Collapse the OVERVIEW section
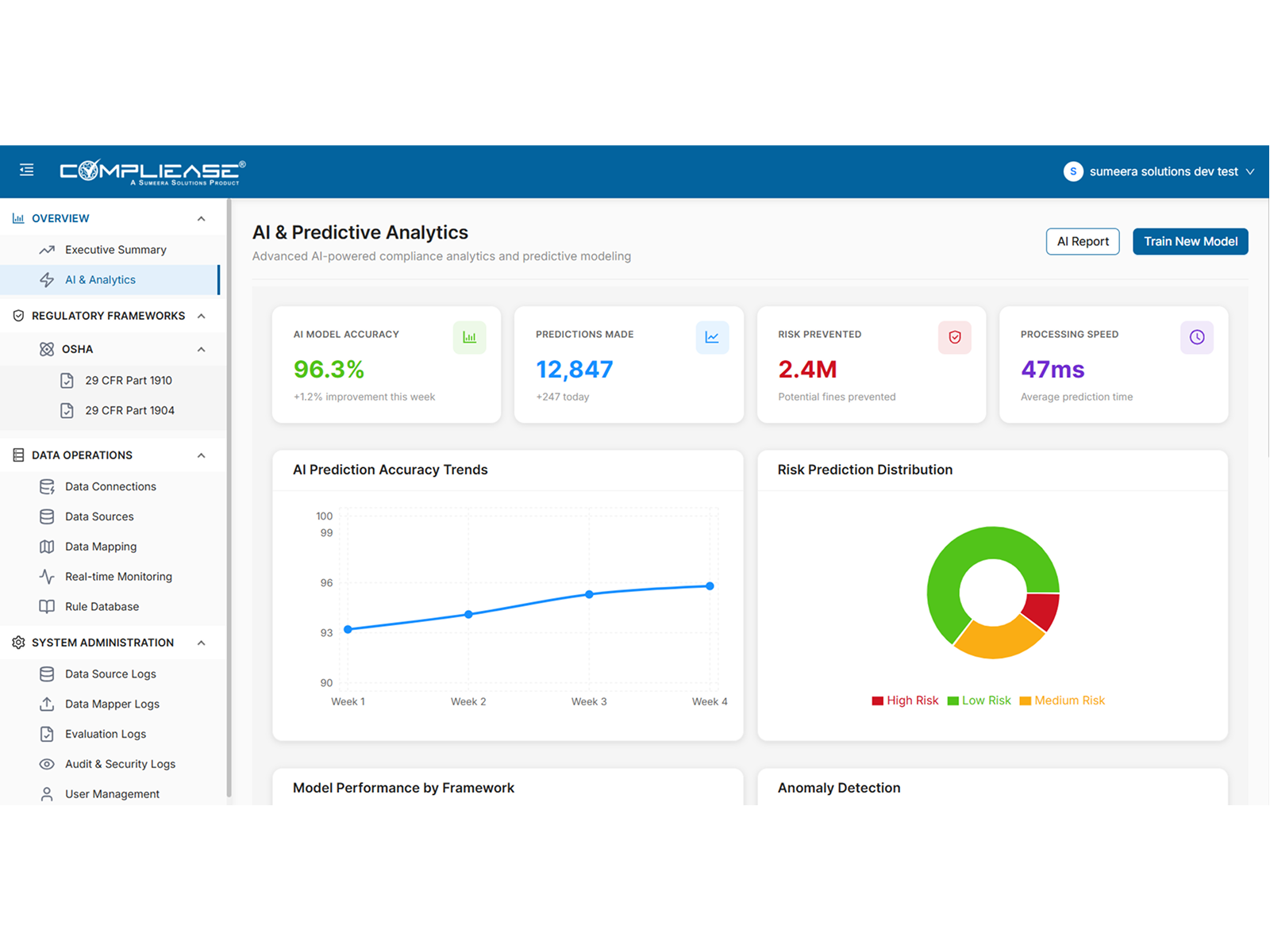Image resolution: width=1270 pixels, height=952 pixels. pos(202,218)
